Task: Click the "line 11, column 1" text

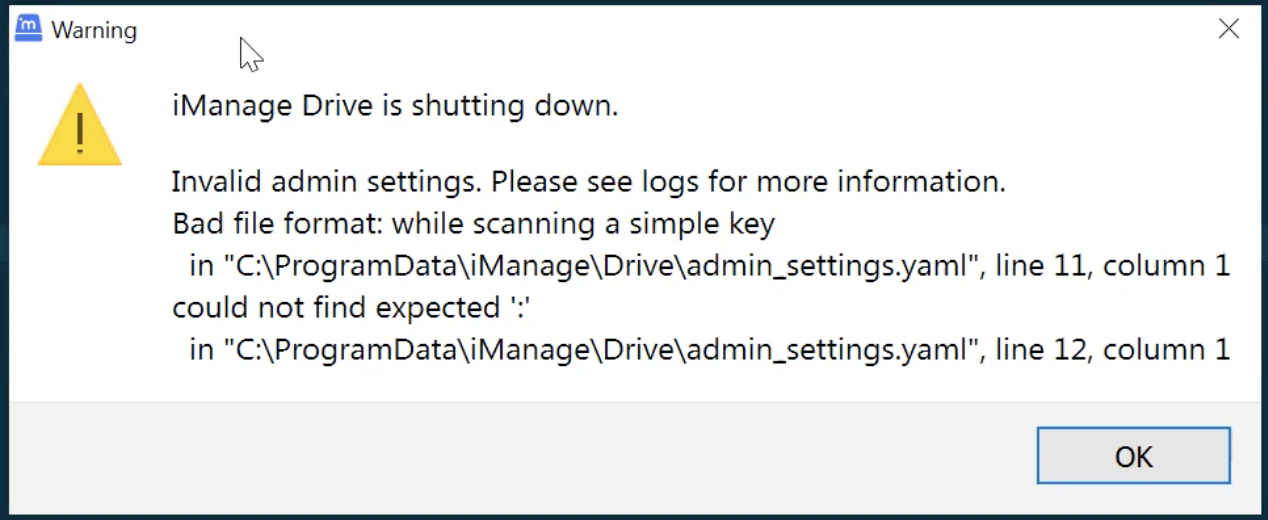Action: [x=1113, y=267]
